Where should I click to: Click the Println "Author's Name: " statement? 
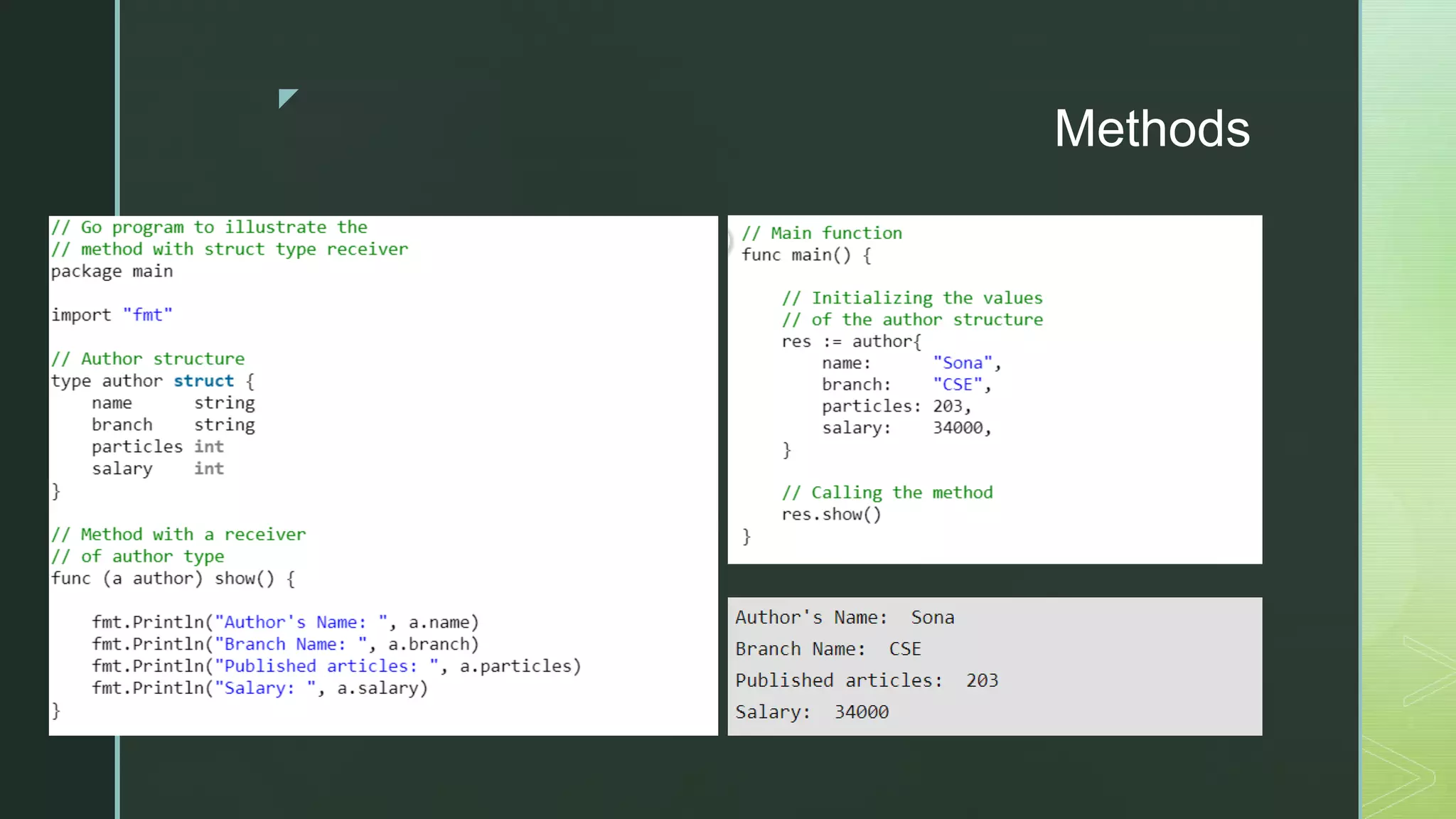pos(286,622)
